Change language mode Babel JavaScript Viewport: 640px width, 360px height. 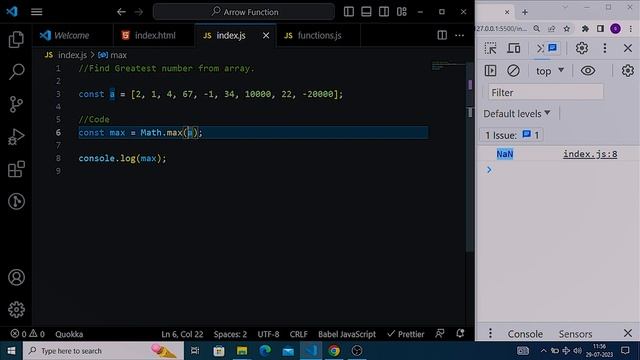(347, 334)
